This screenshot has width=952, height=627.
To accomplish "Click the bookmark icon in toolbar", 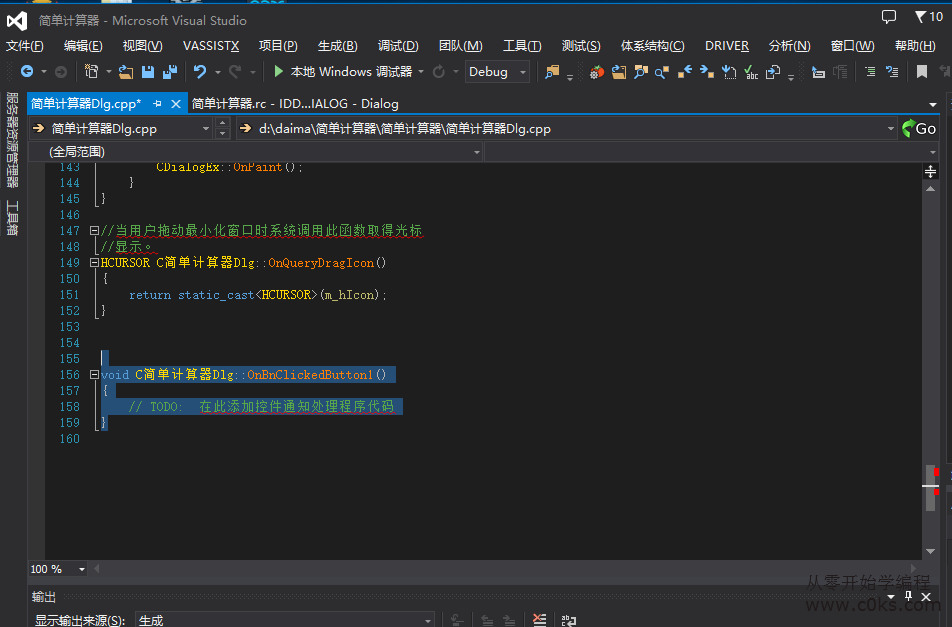I will [922, 72].
